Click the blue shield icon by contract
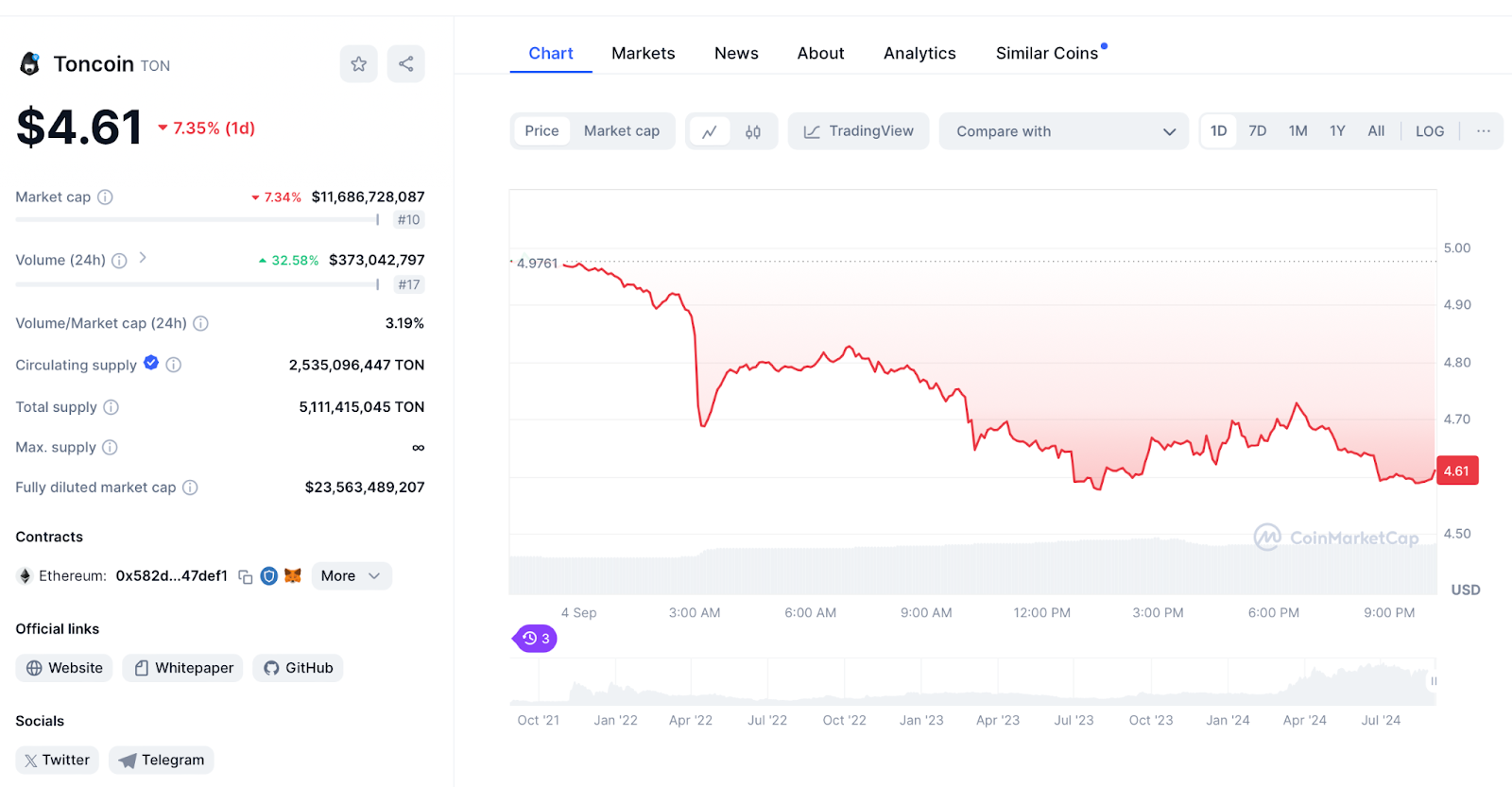 click(x=269, y=575)
